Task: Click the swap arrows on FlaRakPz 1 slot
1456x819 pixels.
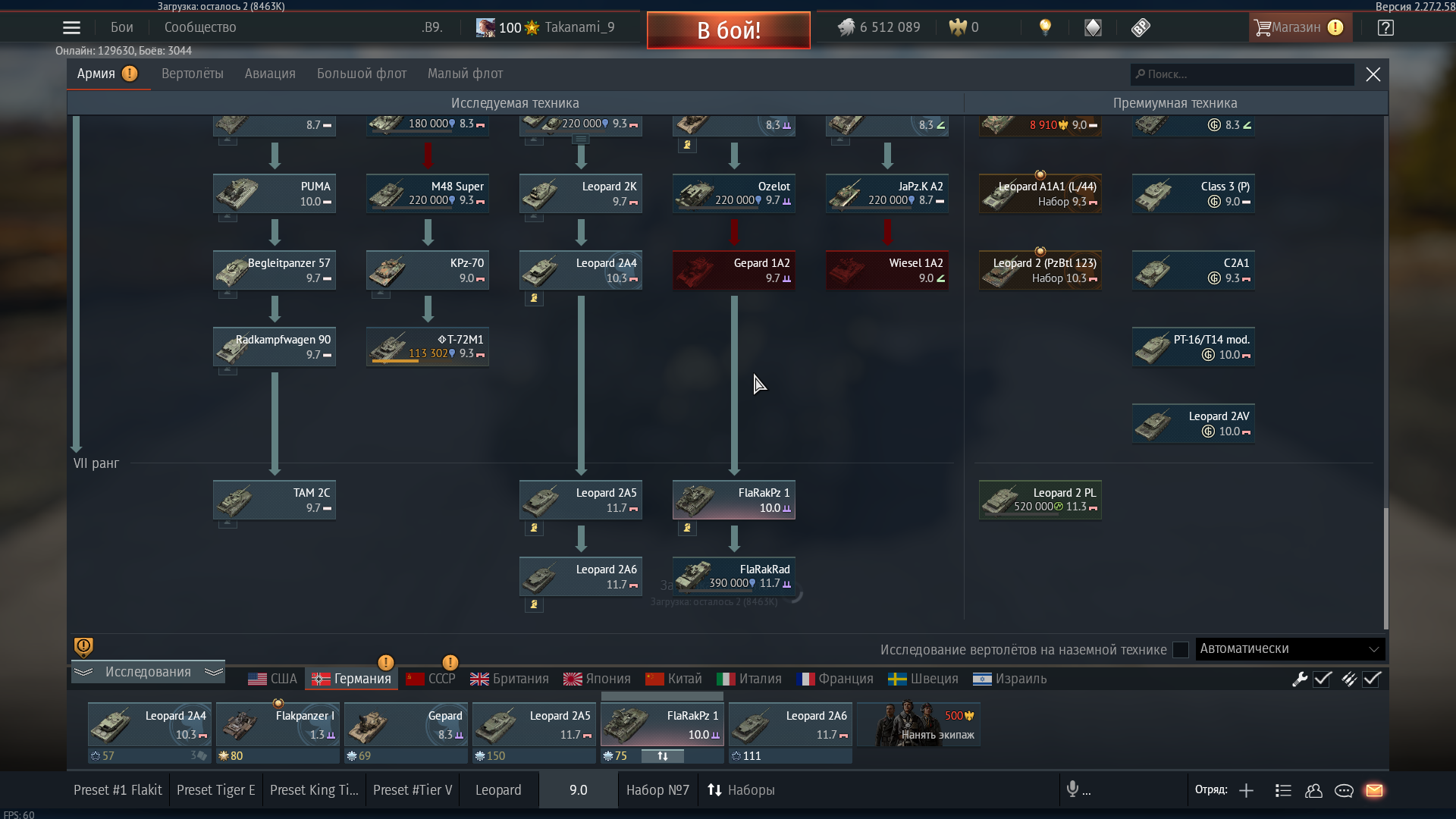Action: pyautogui.click(x=662, y=756)
